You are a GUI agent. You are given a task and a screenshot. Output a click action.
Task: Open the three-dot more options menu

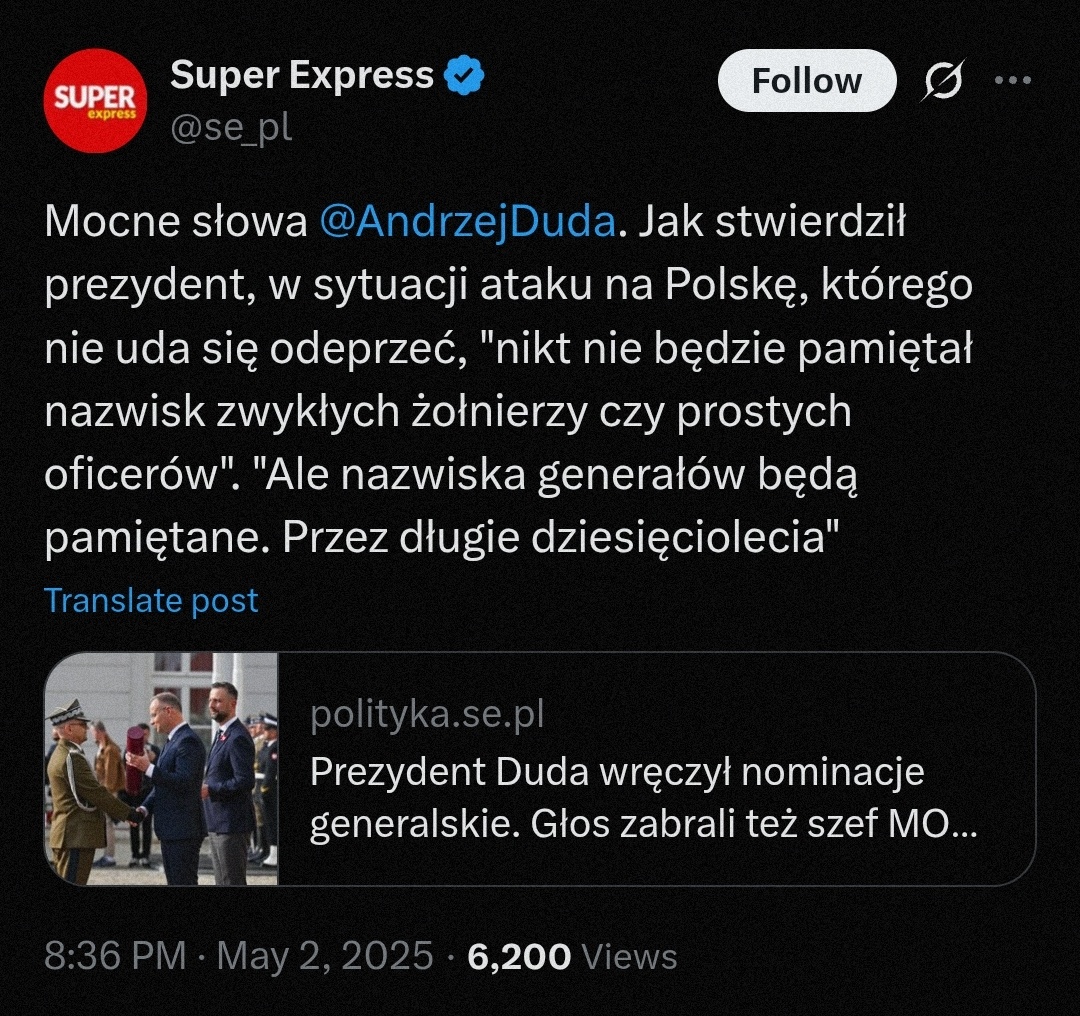pyautogui.click(x=1012, y=81)
